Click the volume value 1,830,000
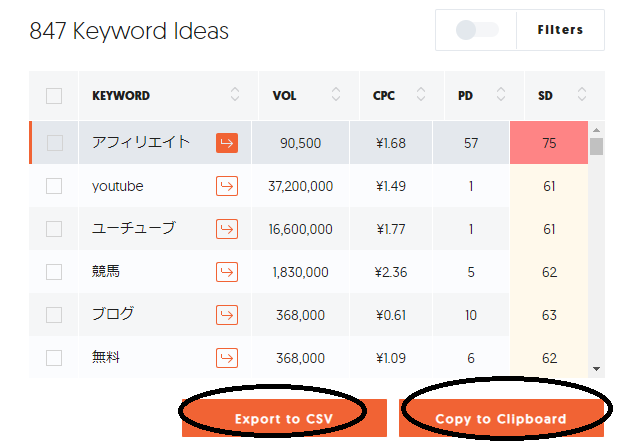 tap(301, 272)
